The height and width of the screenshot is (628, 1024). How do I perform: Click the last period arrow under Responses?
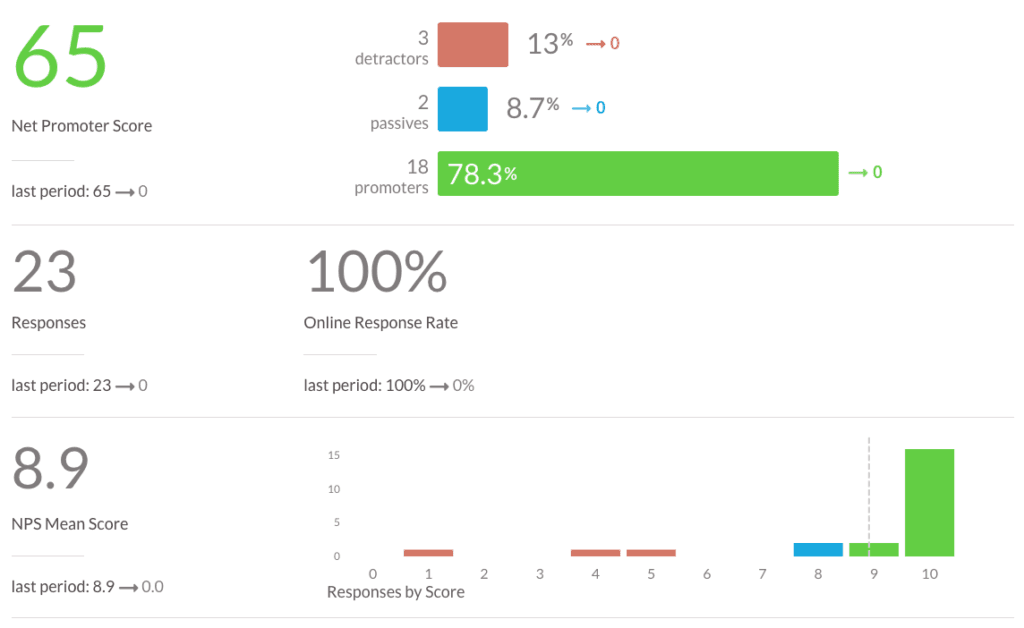tap(124, 386)
